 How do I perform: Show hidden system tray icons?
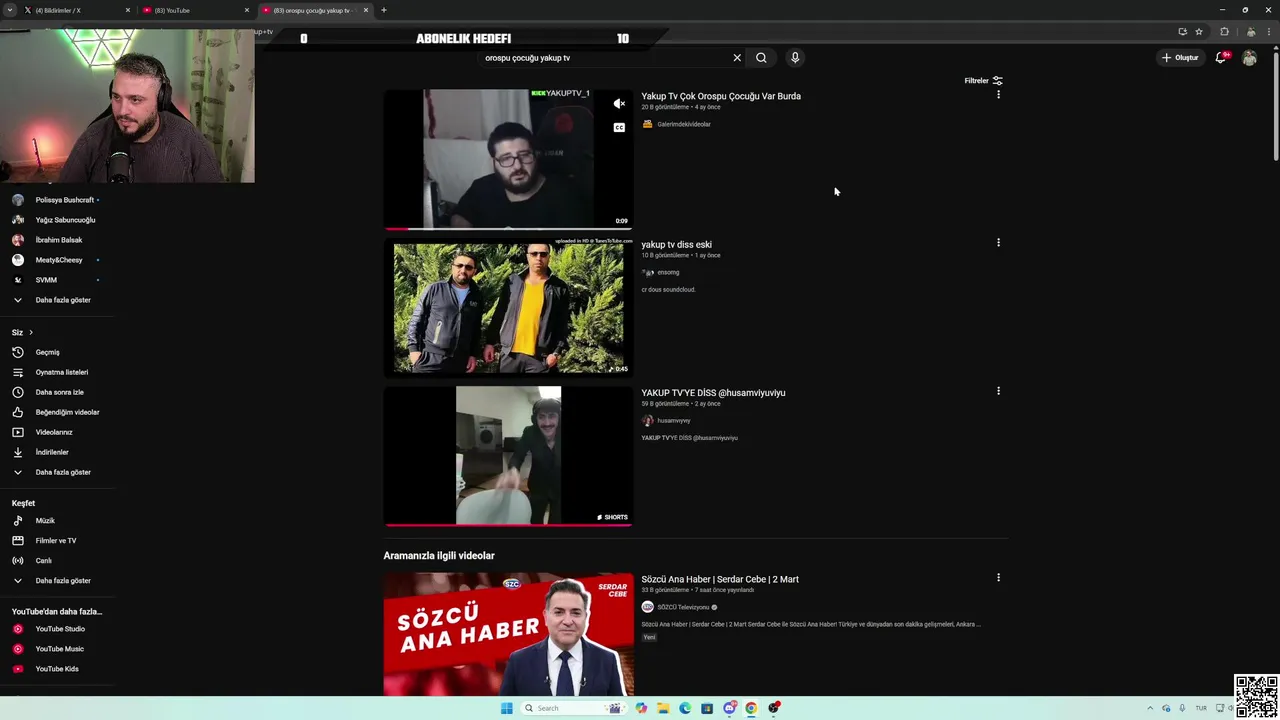click(1150, 708)
